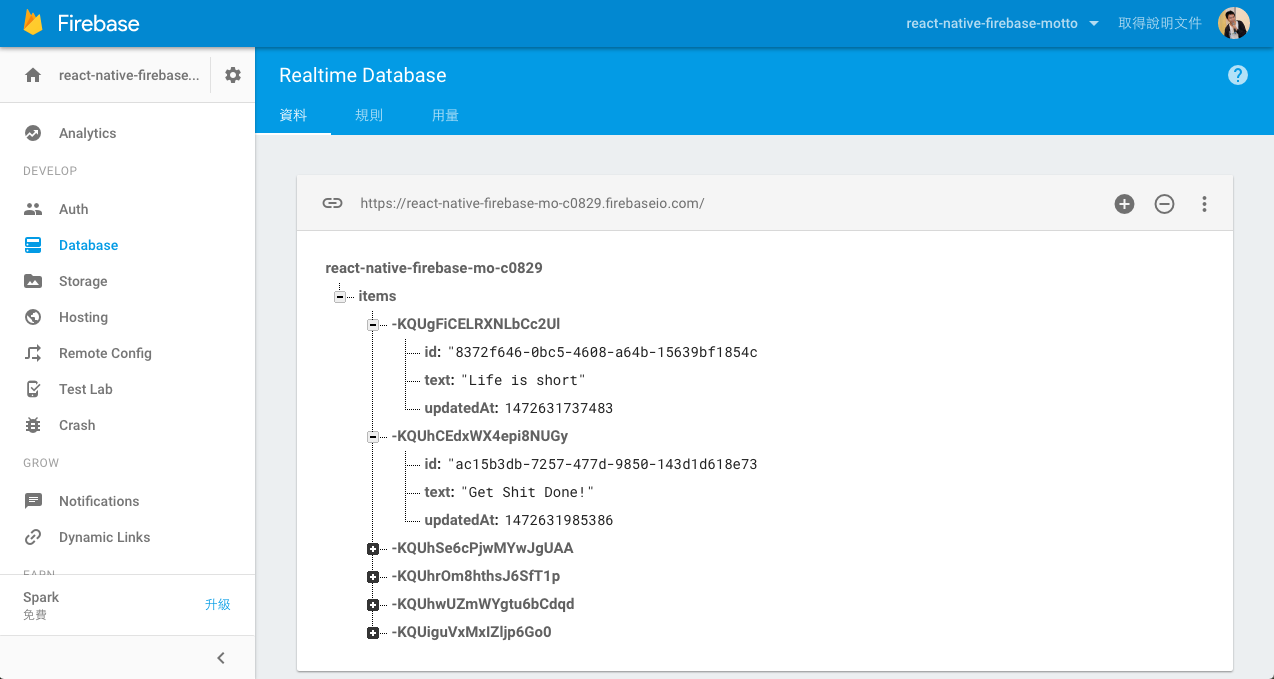Switch to the 用量 tab
This screenshot has width=1274, height=679.
point(445,115)
